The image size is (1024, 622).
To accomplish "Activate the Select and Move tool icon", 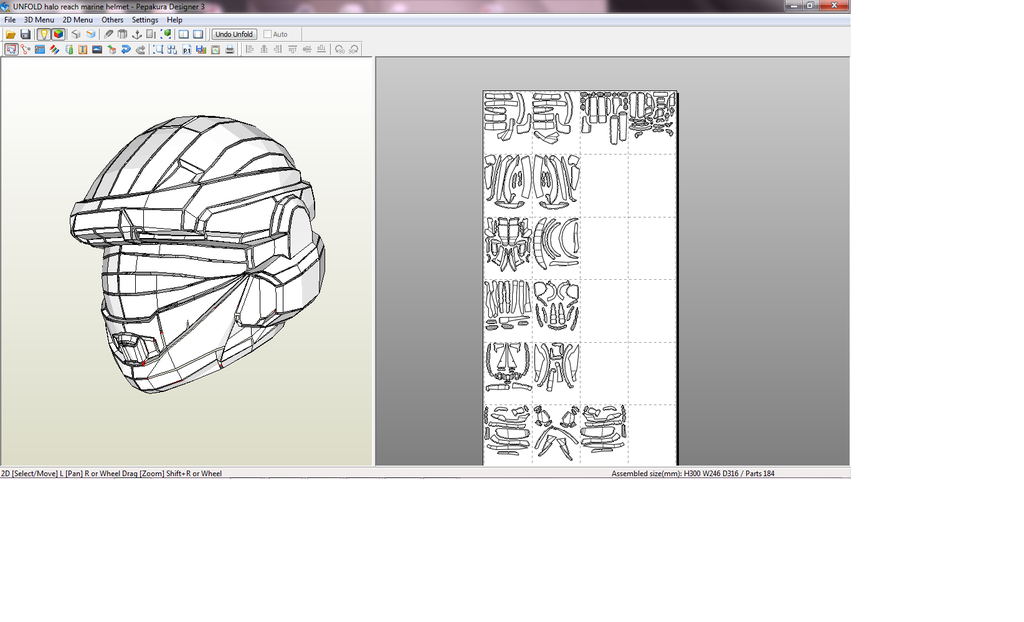I will pos(11,49).
